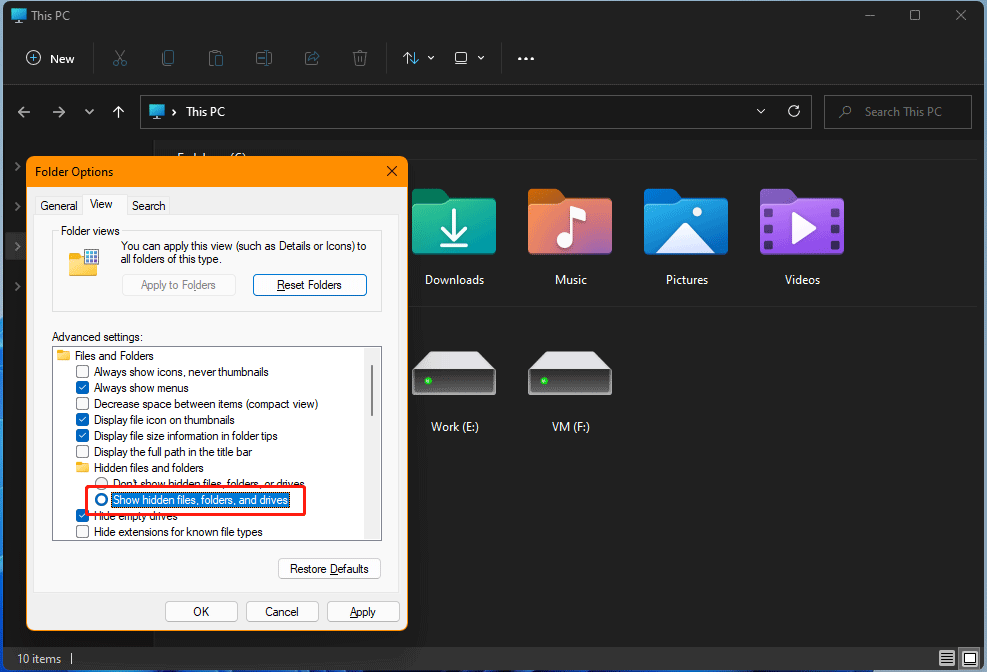Open the Search tab in Folder Options
The height and width of the screenshot is (672, 987).
pos(148,205)
